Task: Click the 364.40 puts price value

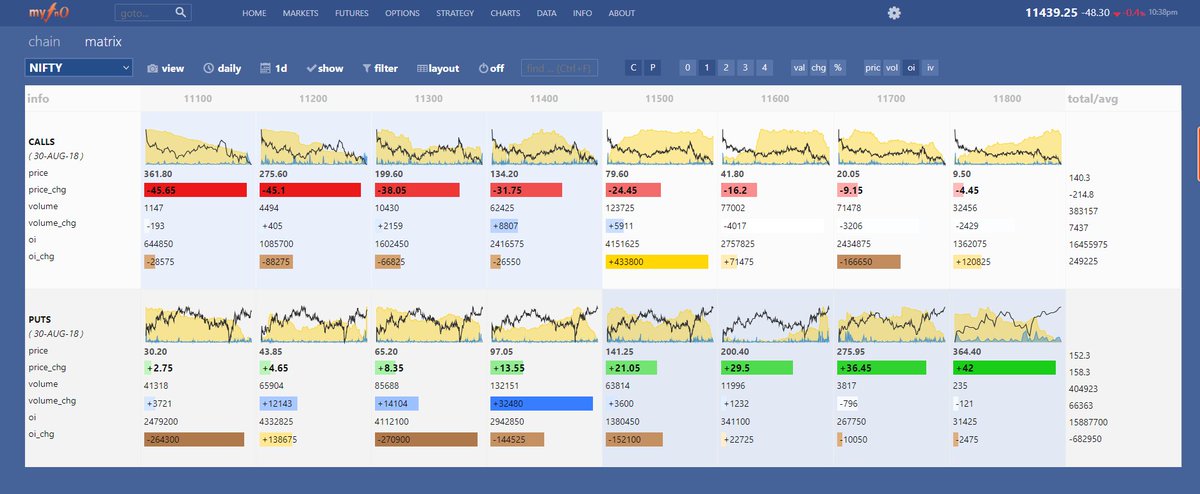Action: 970,351
